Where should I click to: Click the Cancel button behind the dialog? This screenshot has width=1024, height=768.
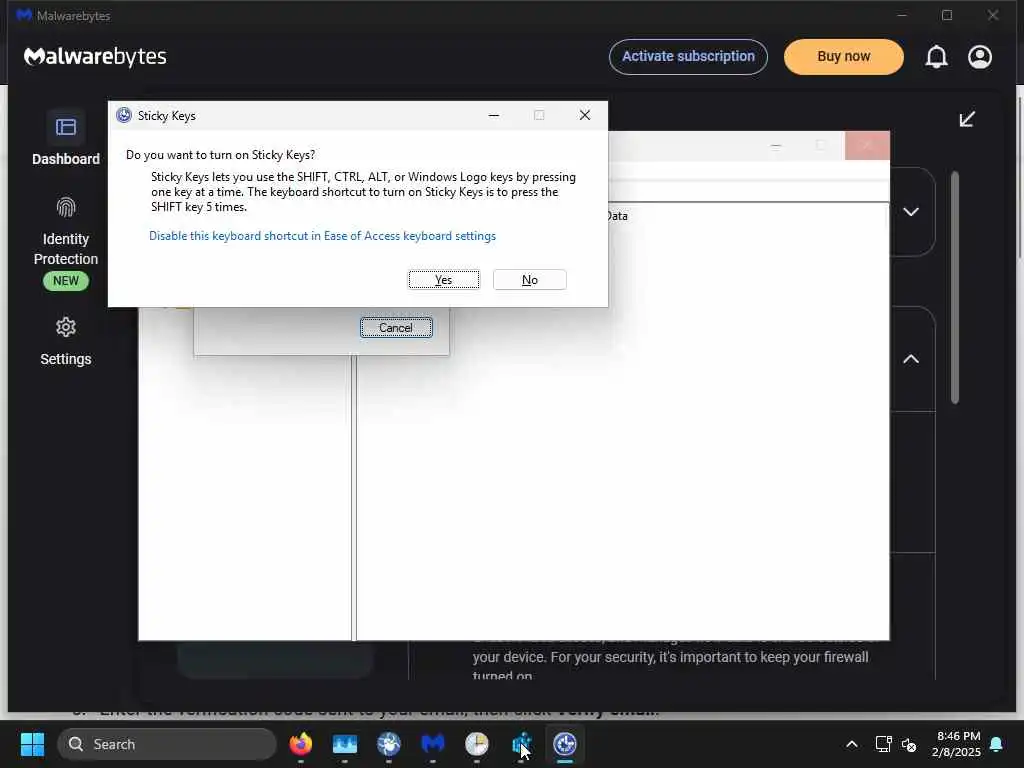pos(396,328)
